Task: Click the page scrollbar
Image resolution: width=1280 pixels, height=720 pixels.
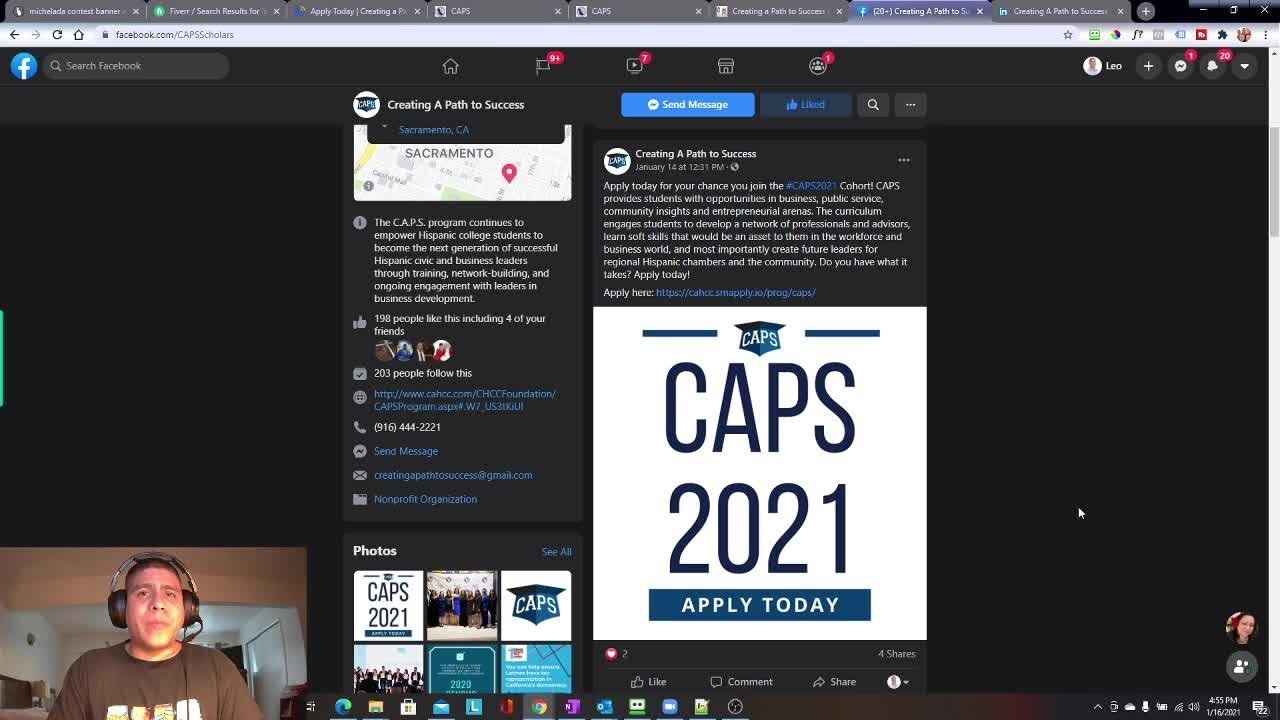Action: pyautogui.click(x=1274, y=180)
